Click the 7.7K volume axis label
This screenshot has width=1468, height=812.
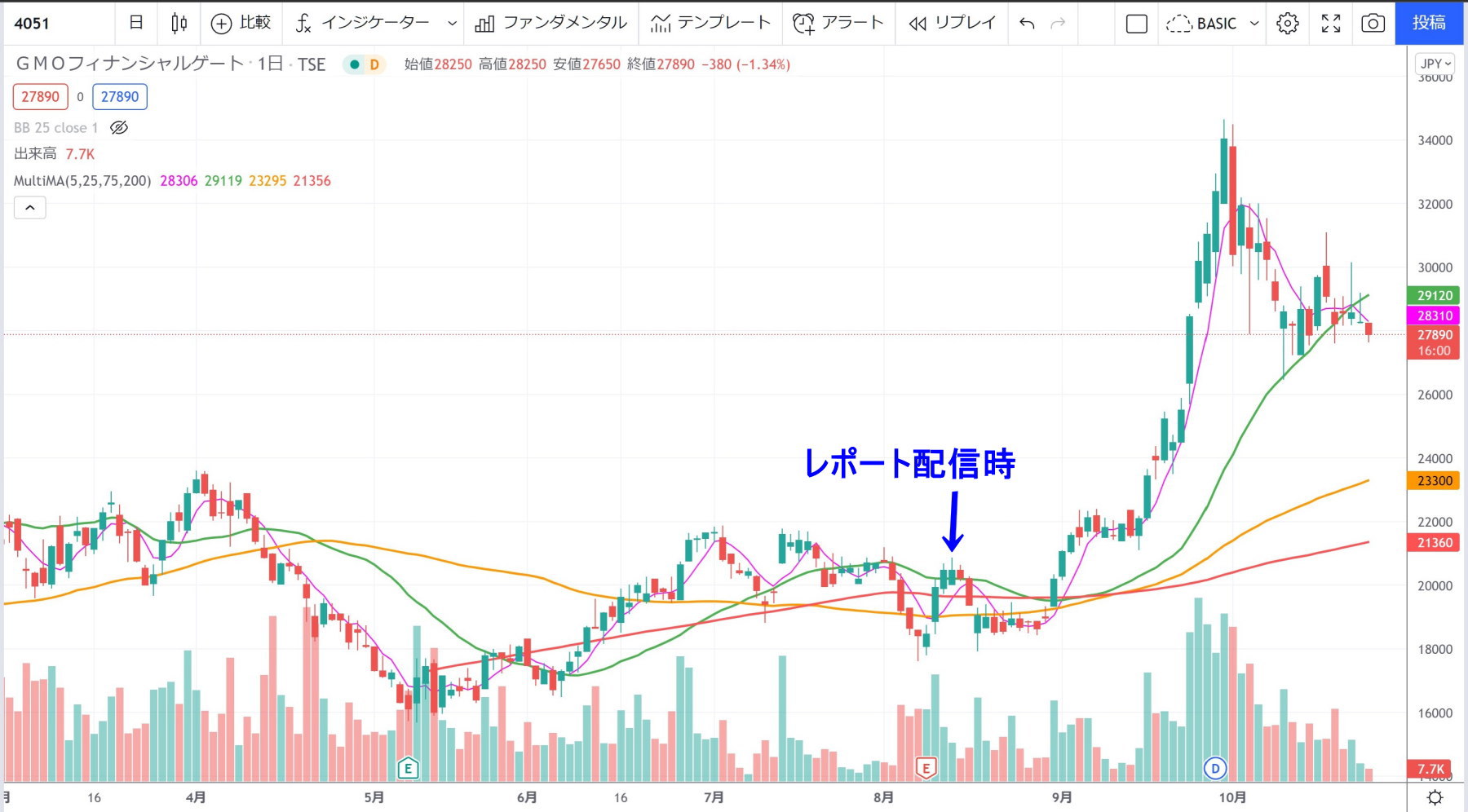coord(1431,769)
